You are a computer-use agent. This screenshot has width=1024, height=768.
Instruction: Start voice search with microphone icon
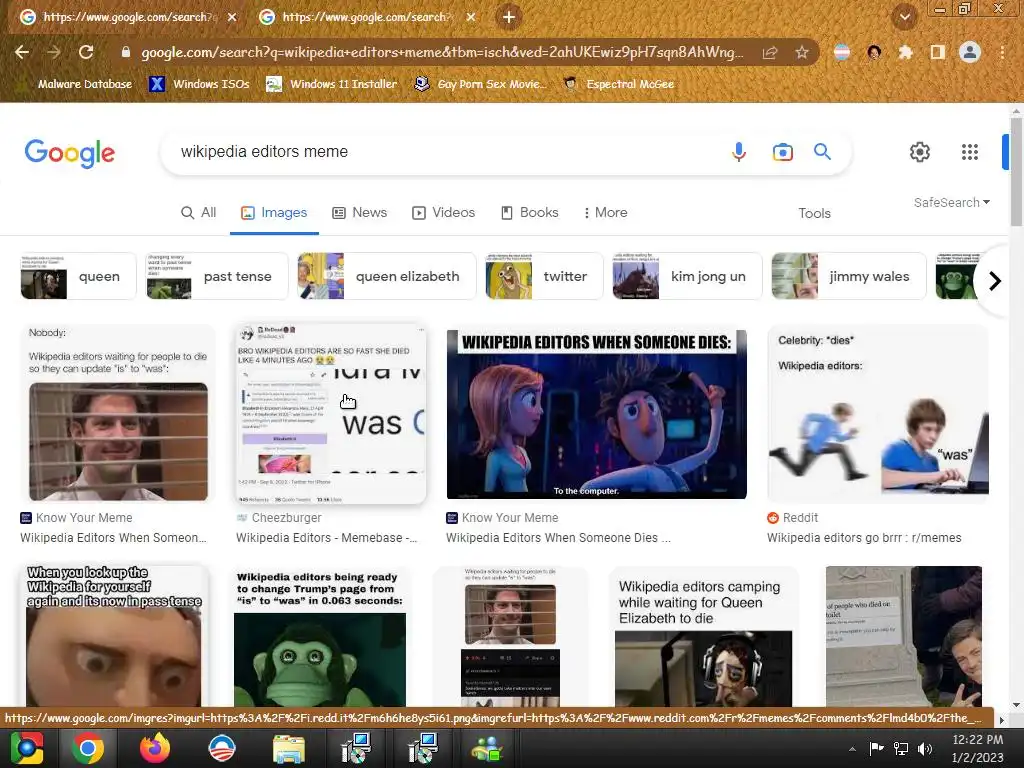739,152
